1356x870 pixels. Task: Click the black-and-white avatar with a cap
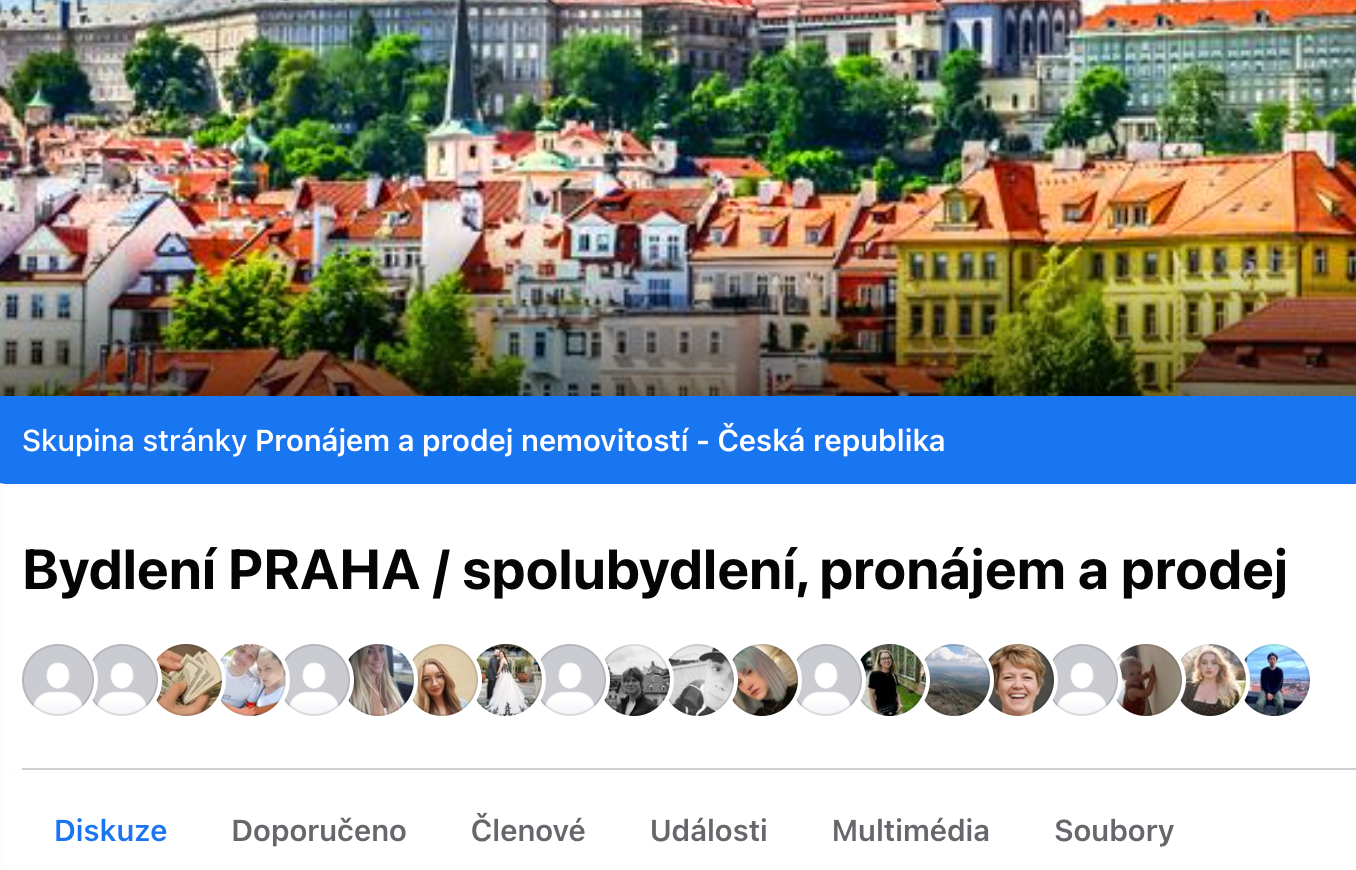click(x=699, y=680)
